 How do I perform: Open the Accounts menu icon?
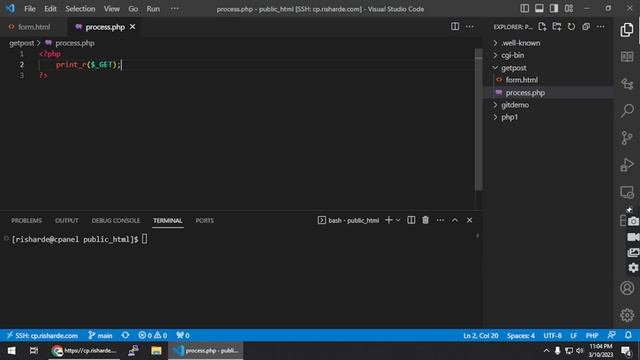627,288
